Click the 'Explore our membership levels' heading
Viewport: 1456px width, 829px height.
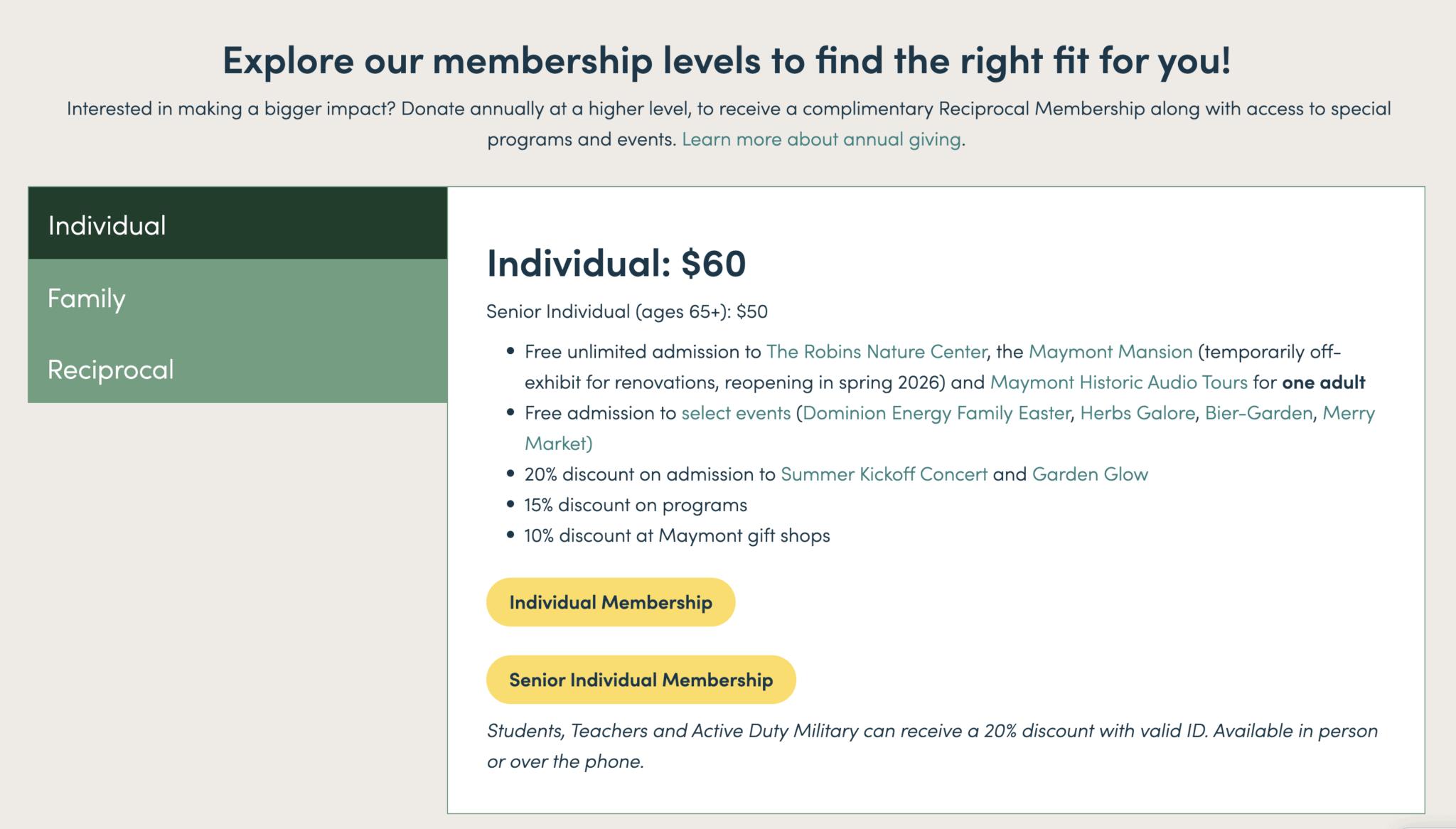pos(727,60)
